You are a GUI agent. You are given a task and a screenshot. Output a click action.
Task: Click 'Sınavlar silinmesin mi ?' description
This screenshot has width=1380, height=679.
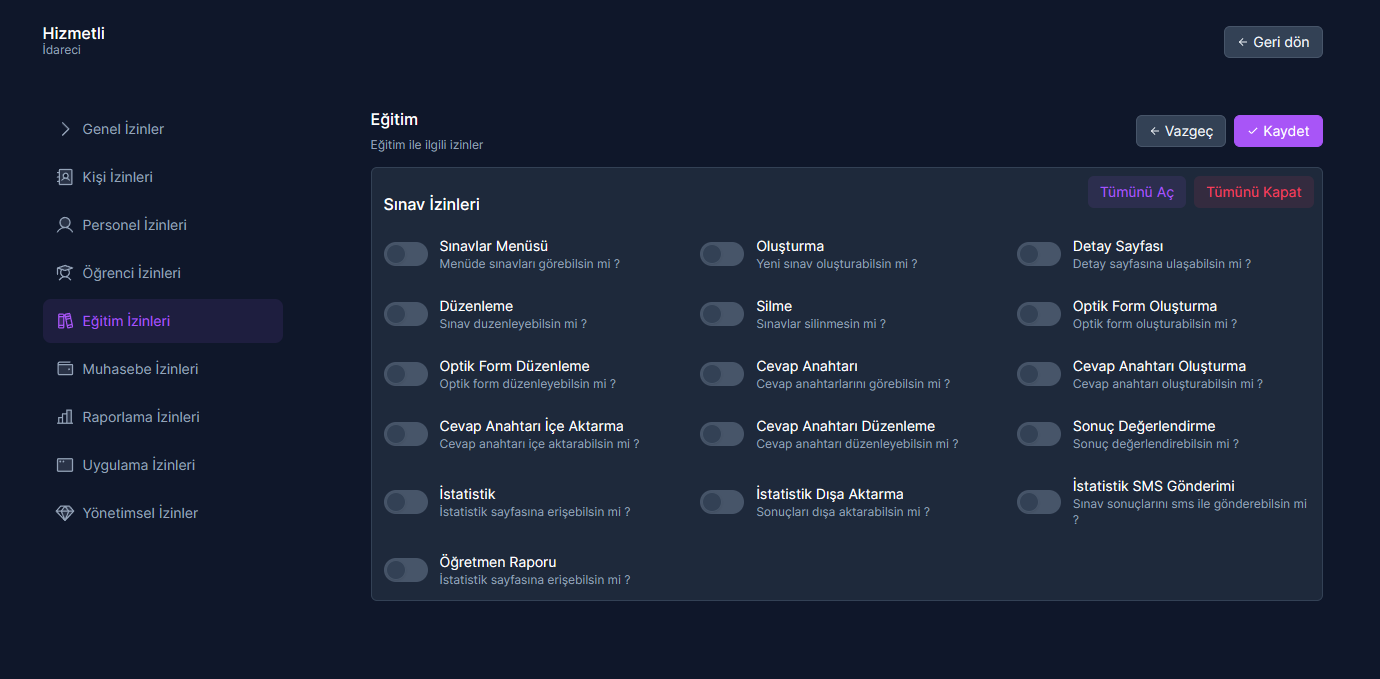[821, 324]
